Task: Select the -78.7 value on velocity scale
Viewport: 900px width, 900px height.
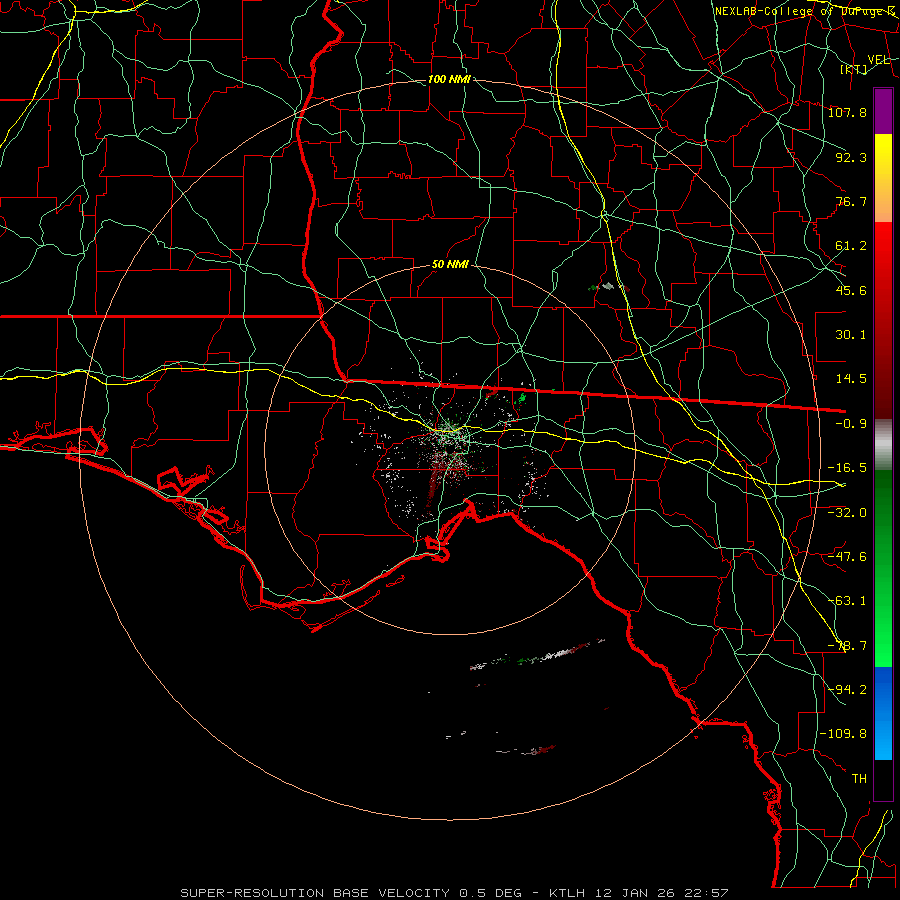Action: (x=847, y=646)
